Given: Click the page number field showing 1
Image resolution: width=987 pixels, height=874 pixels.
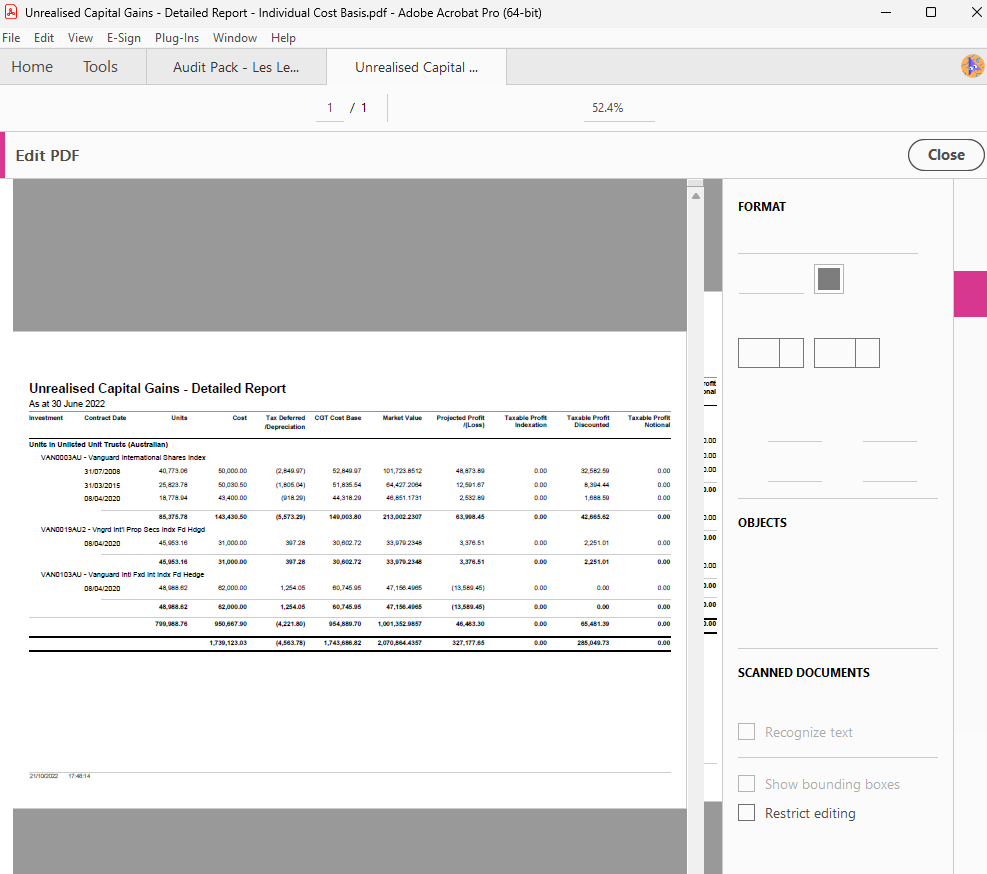Looking at the screenshot, I should click(329, 107).
